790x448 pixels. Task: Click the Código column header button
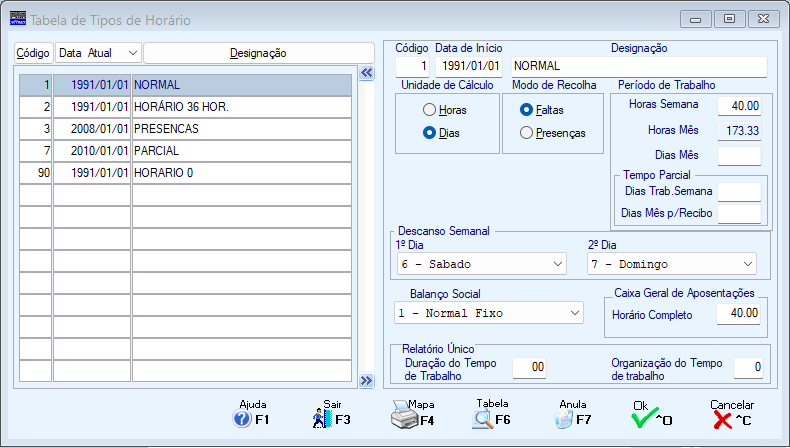click(x=33, y=52)
